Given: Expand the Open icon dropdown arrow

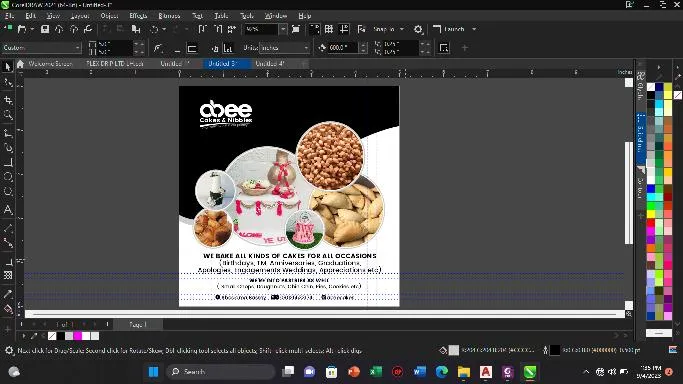Looking at the screenshot, I should 32,29.
